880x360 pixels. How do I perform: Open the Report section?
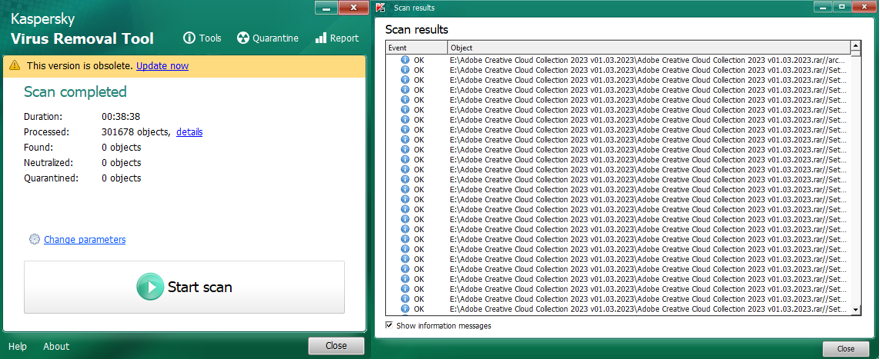[337, 38]
